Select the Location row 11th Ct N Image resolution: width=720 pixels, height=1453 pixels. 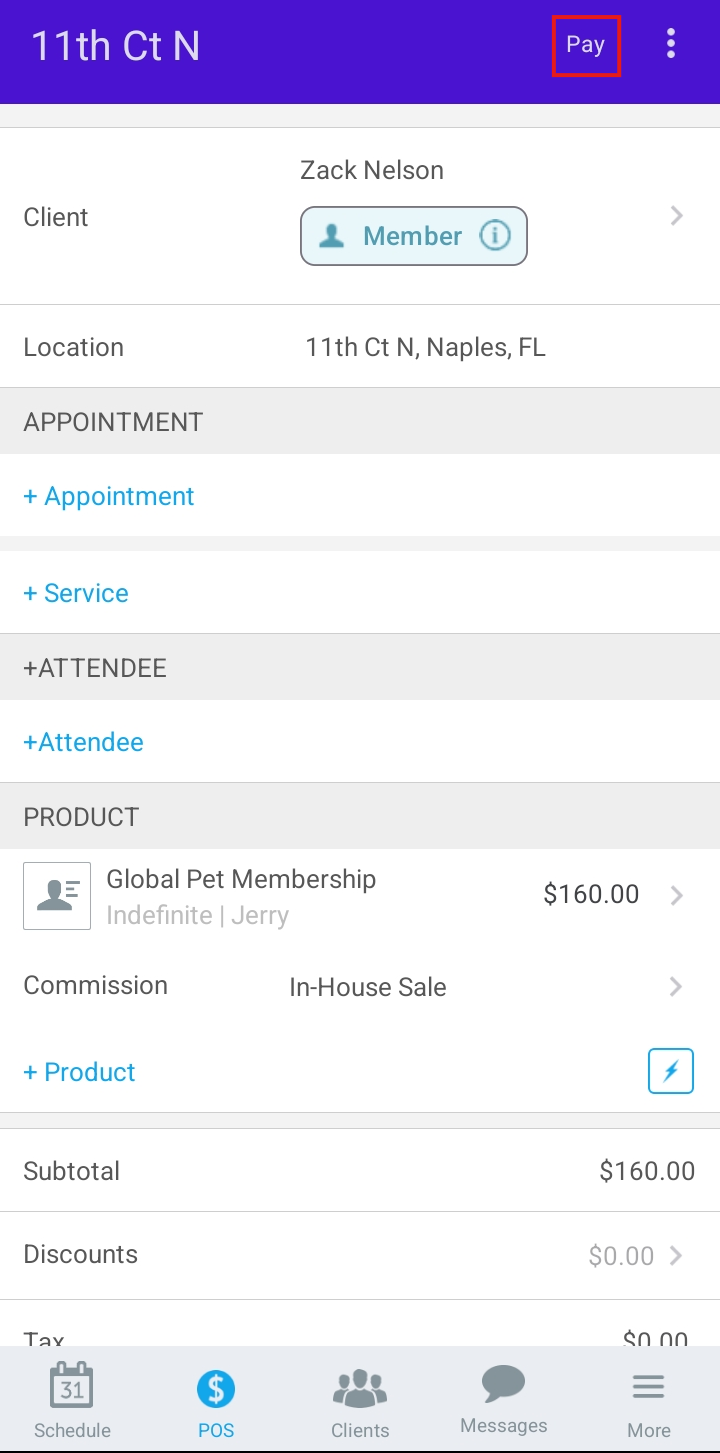click(360, 347)
